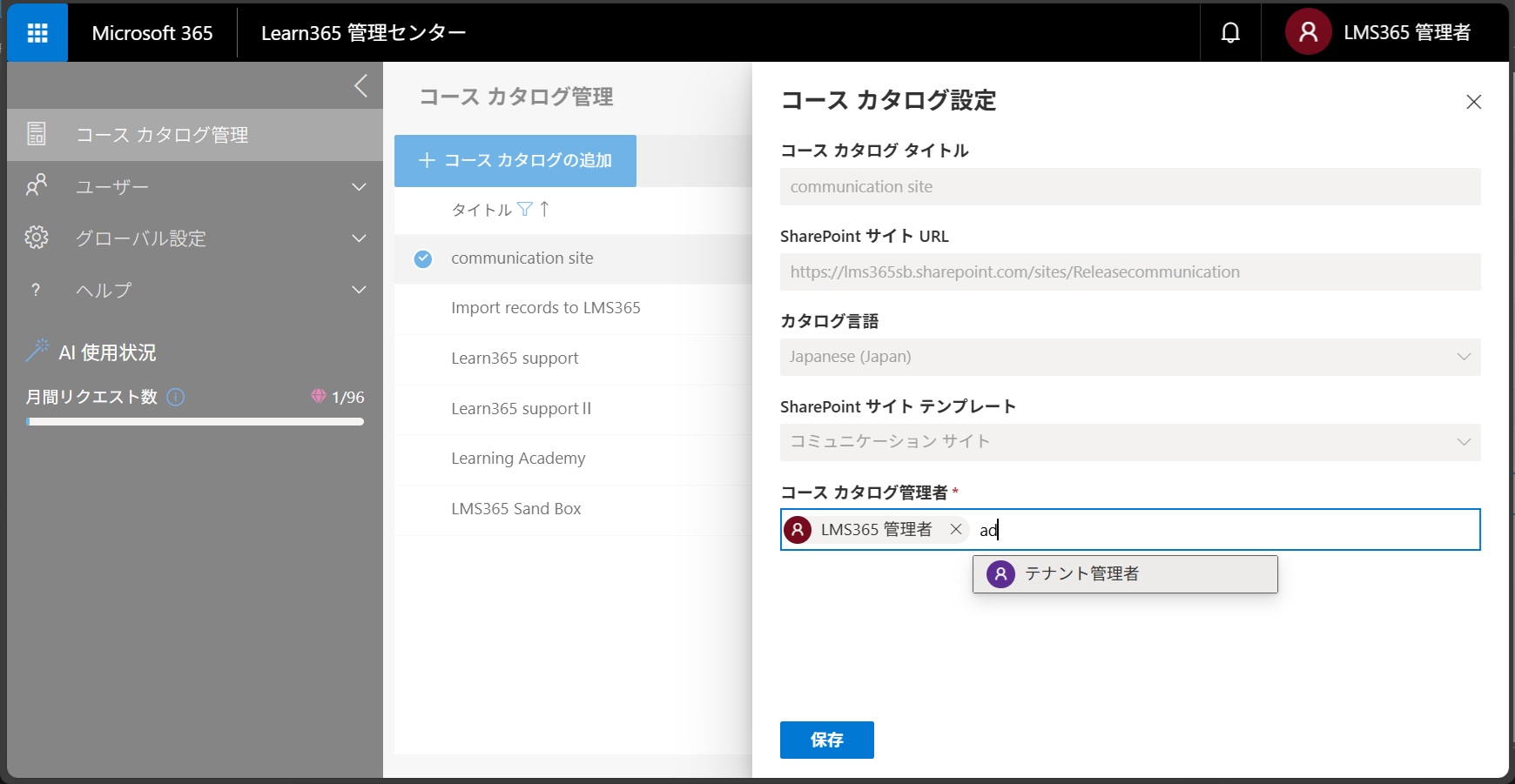The width and height of the screenshot is (1515, 784).
Task: Click the purple avatar of テナント管理者 suggestion
Action: point(1000,574)
